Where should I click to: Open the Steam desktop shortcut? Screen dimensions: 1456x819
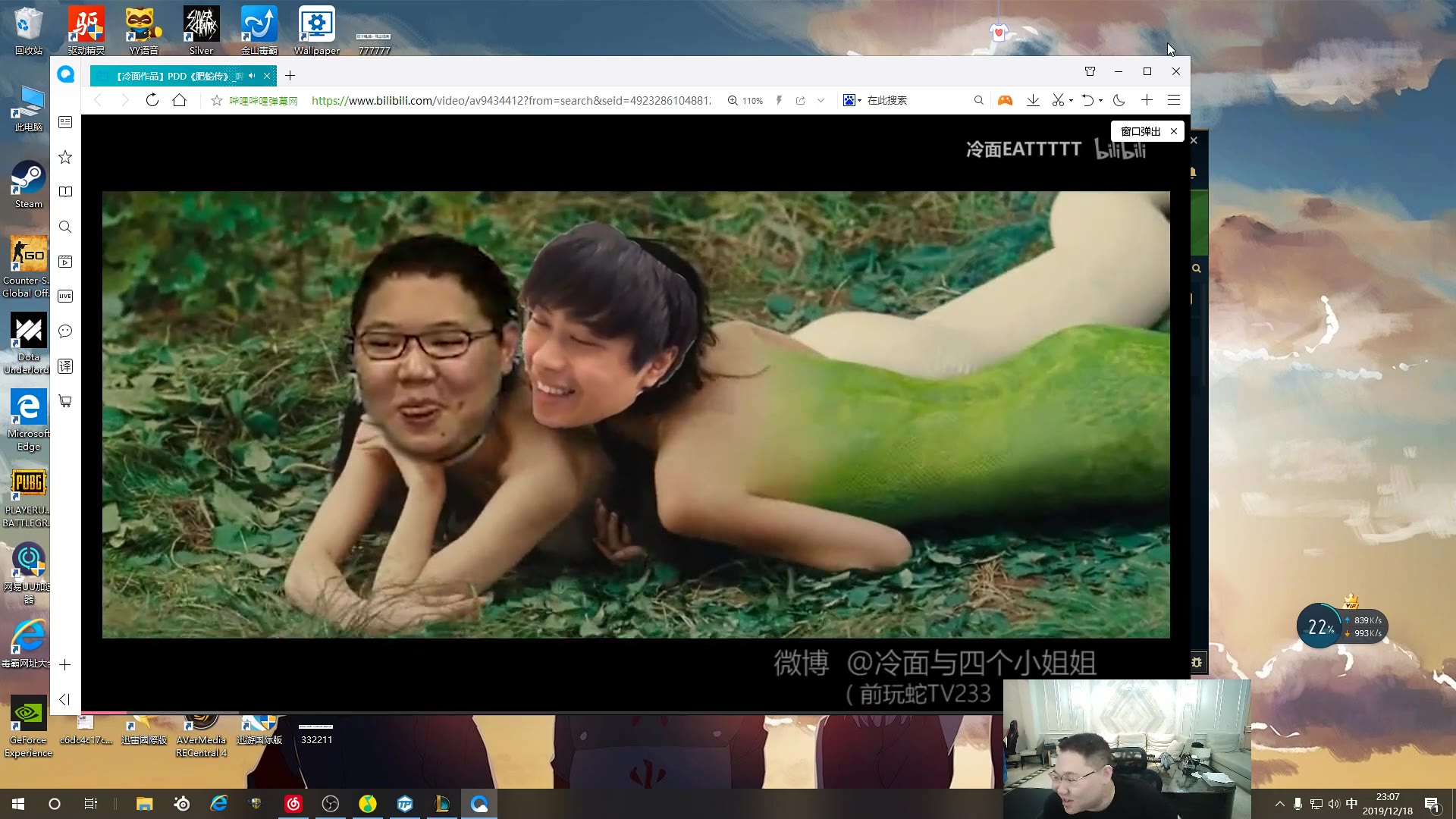click(28, 184)
